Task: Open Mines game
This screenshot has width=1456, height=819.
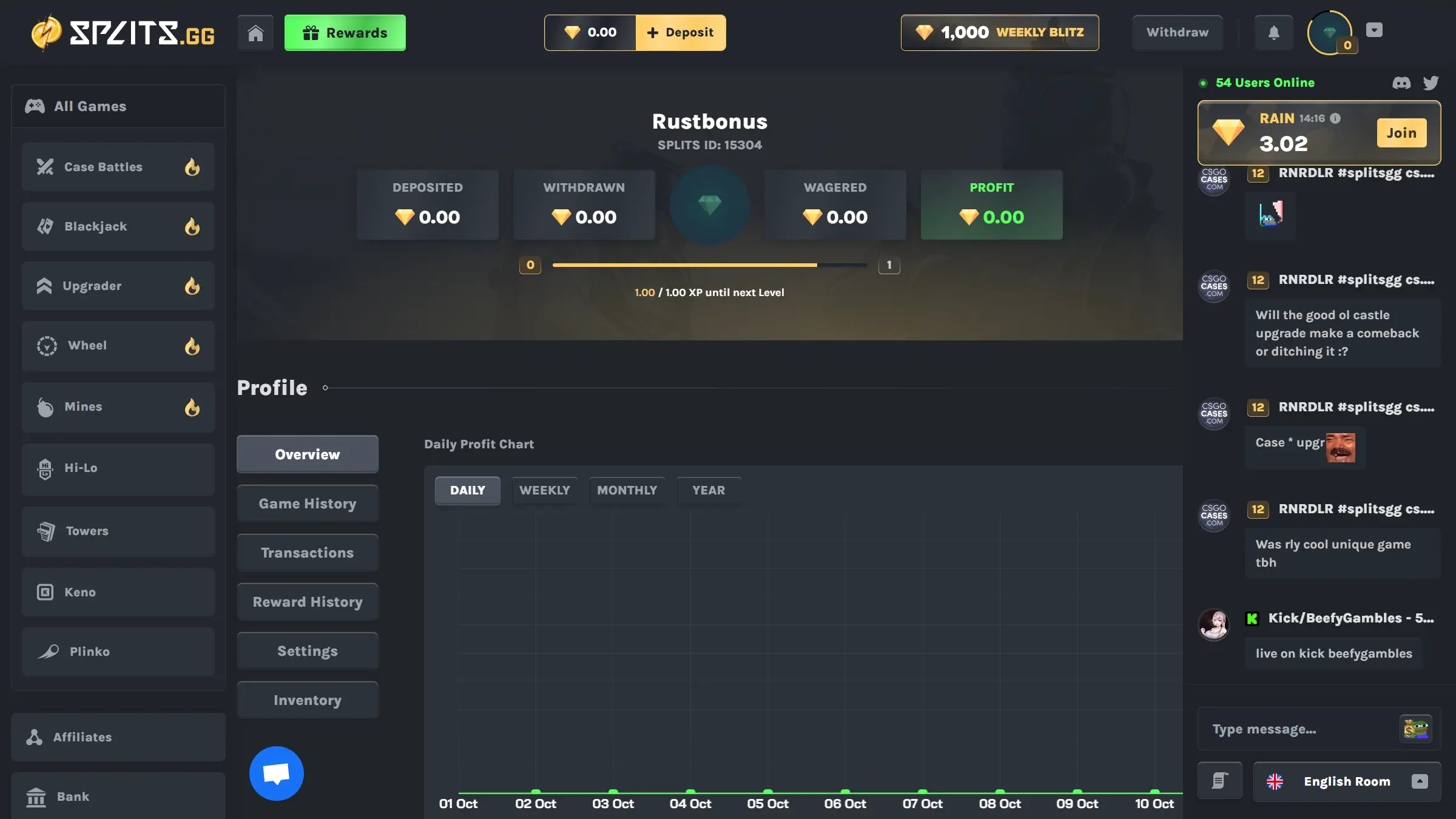Action: point(118,407)
